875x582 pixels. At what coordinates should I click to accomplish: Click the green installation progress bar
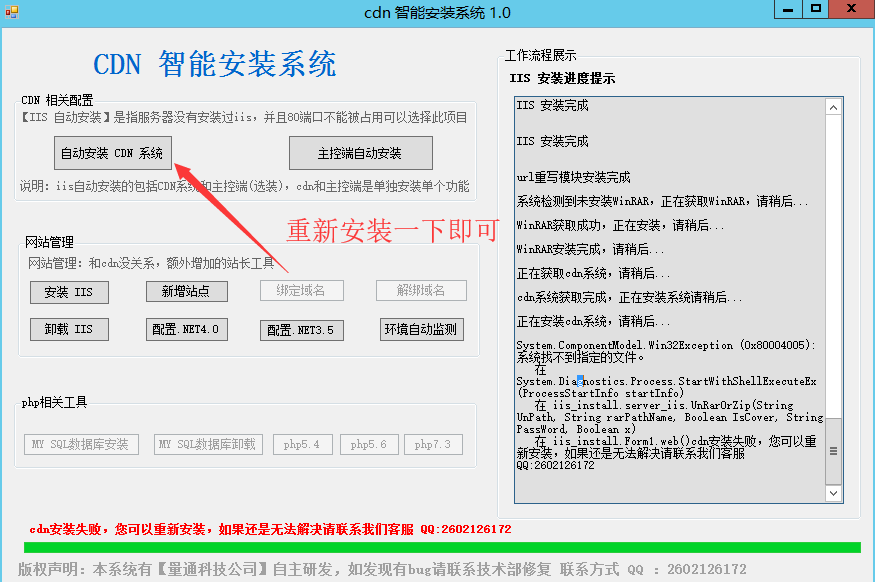440,547
